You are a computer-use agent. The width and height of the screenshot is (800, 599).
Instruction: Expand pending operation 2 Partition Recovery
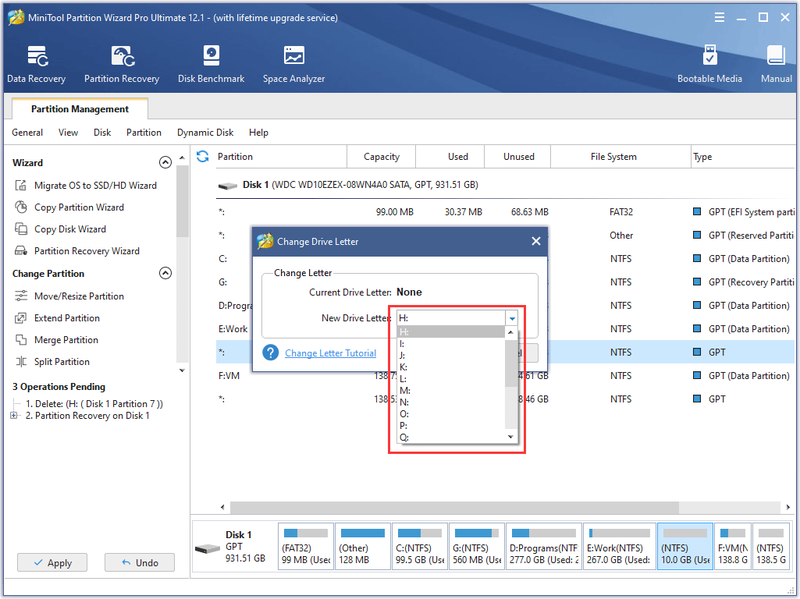tap(14, 415)
